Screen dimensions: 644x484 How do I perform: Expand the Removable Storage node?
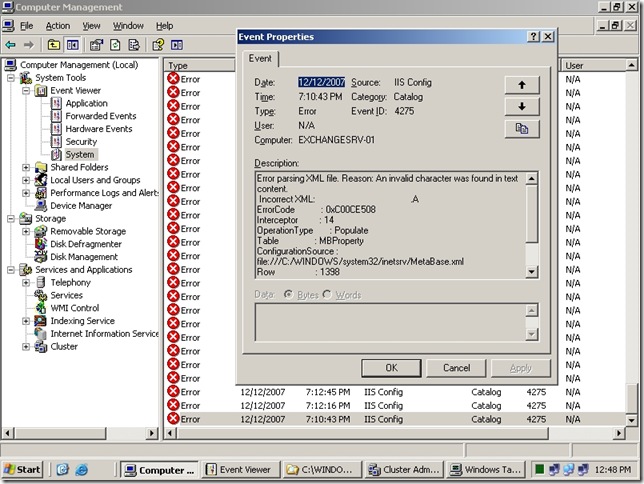click(26, 231)
